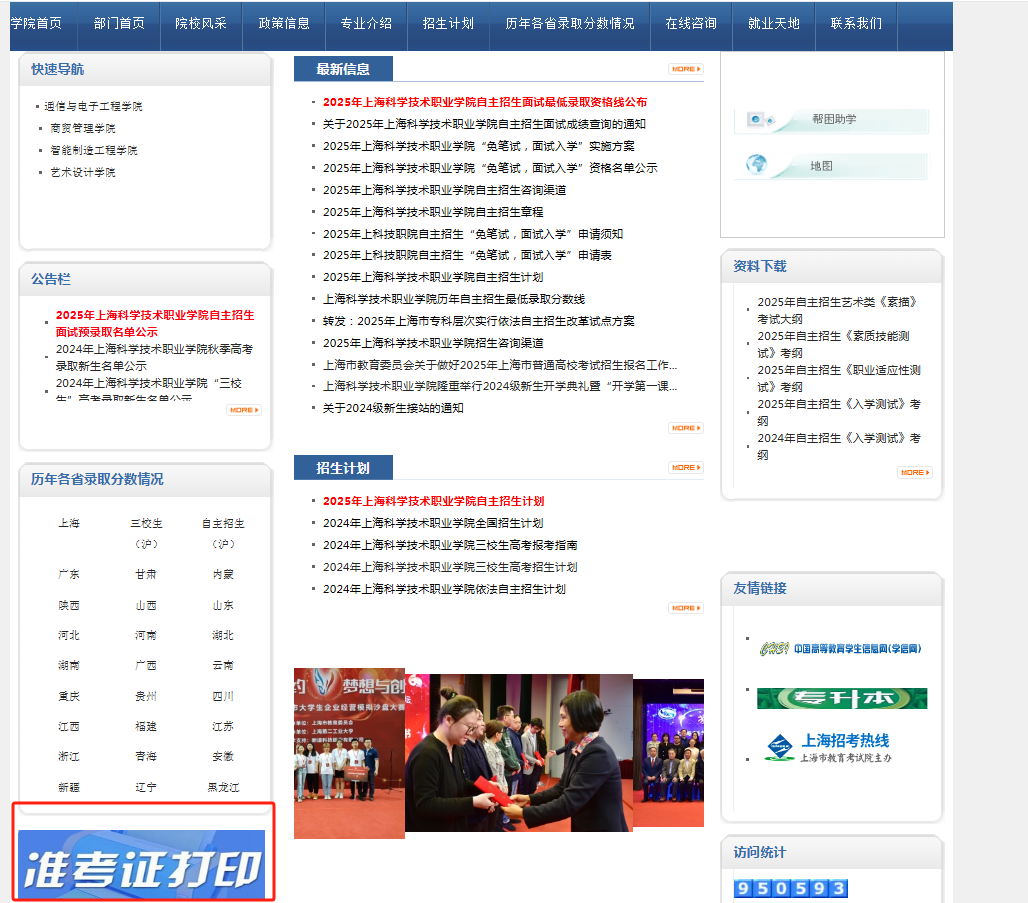1028x903 pixels.
Task: Click the 准考证打印 banner
Action: (142, 865)
